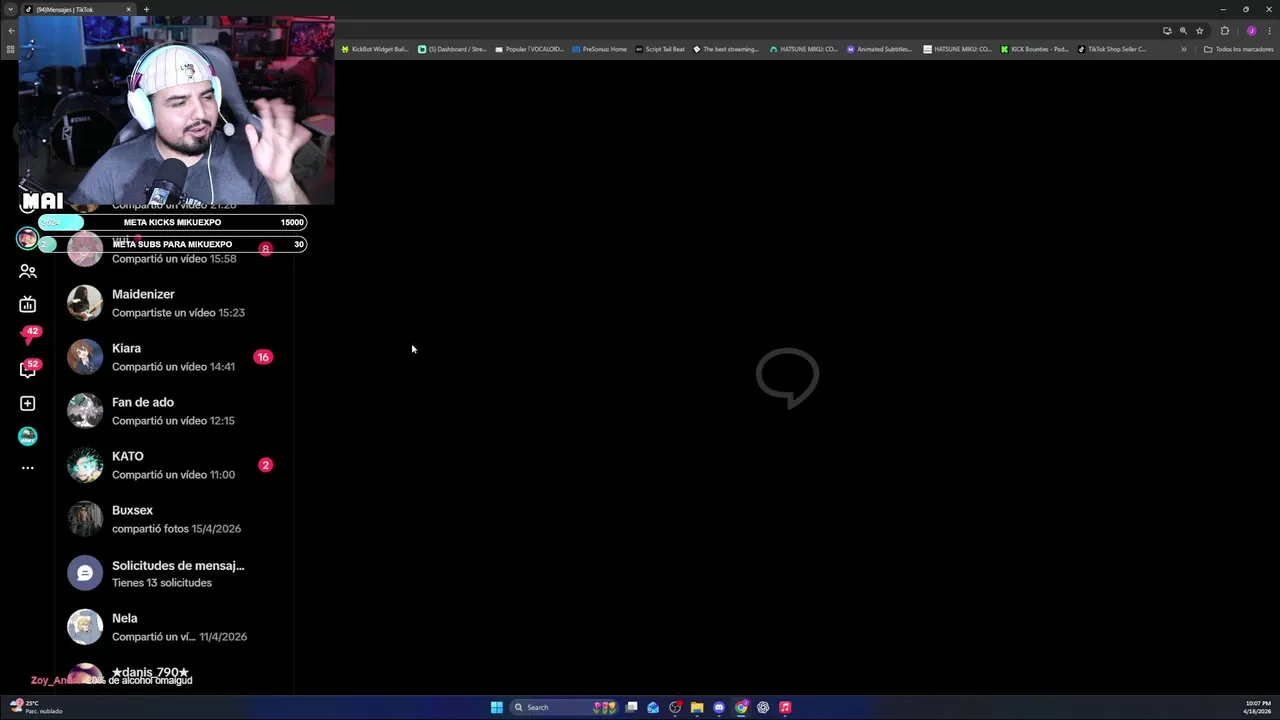This screenshot has height=720, width=1280.
Task: Click Maidenizer's profile picture
Action: pyautogui.click(x=85, y=303)
